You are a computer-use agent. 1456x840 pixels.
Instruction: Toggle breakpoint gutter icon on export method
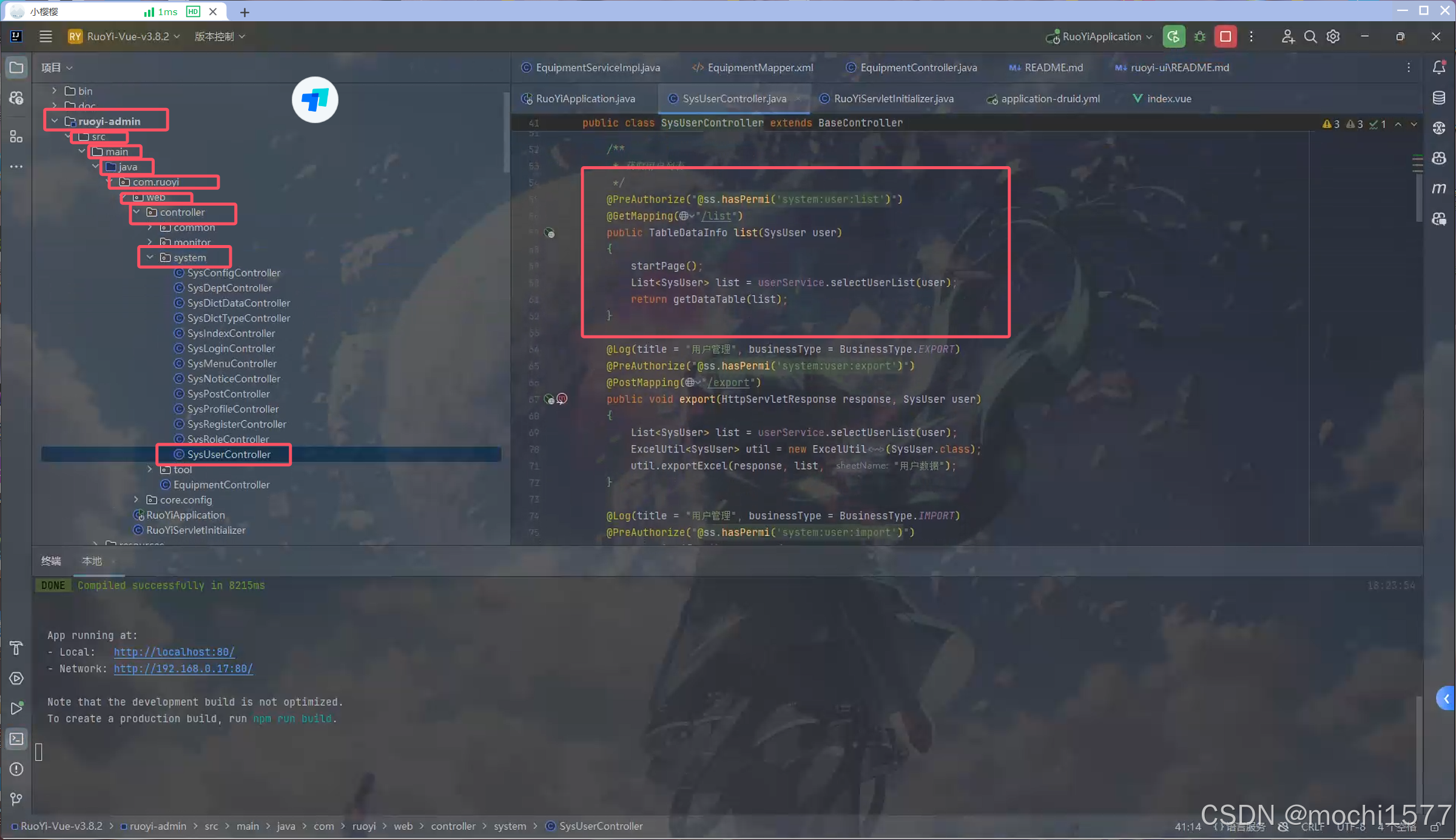pos(562,398)
